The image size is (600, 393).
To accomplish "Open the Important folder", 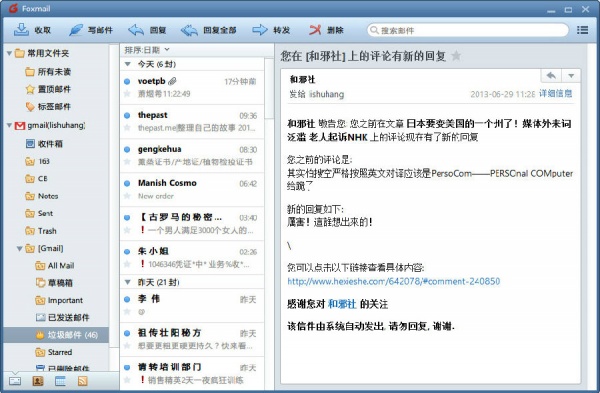I will click(x=59, y=300).
